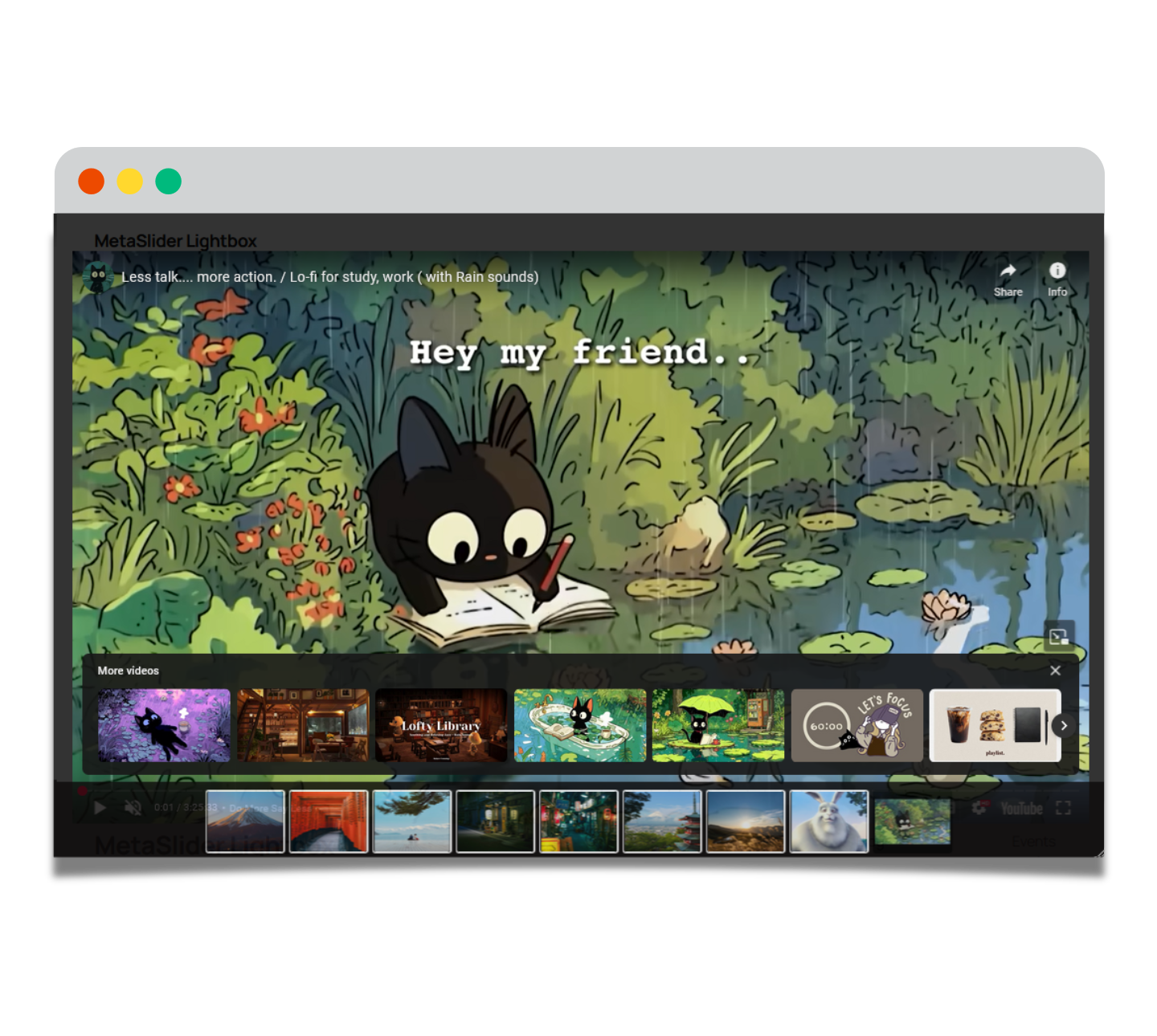Click the Share arrow icon
Screen dimensions: 1157x1036
tap(1008, 271)
